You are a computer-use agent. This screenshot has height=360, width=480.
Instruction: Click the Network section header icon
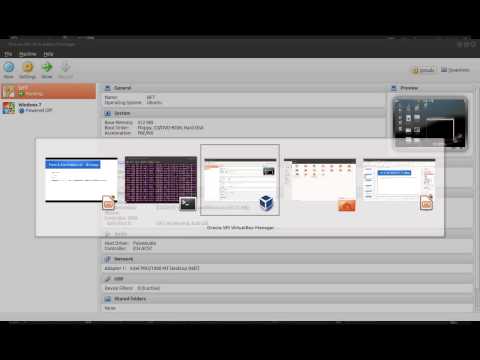pos(108,259)
